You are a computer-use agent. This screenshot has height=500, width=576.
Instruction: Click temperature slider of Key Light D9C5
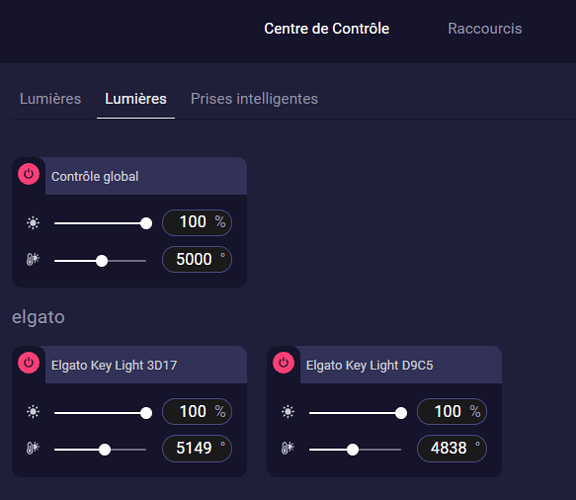tap(355, 450)
